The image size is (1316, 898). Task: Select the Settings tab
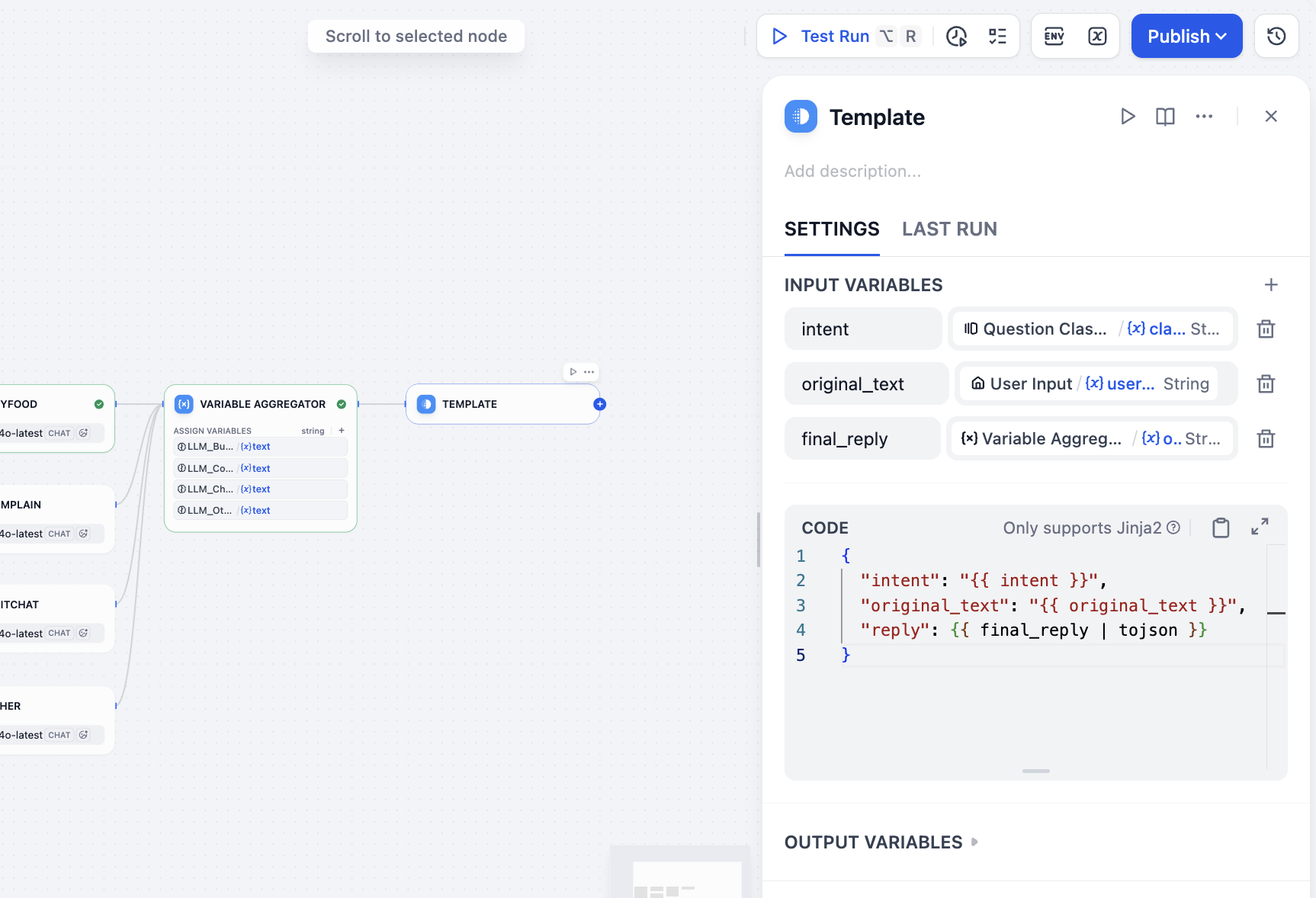pos(832,229)
